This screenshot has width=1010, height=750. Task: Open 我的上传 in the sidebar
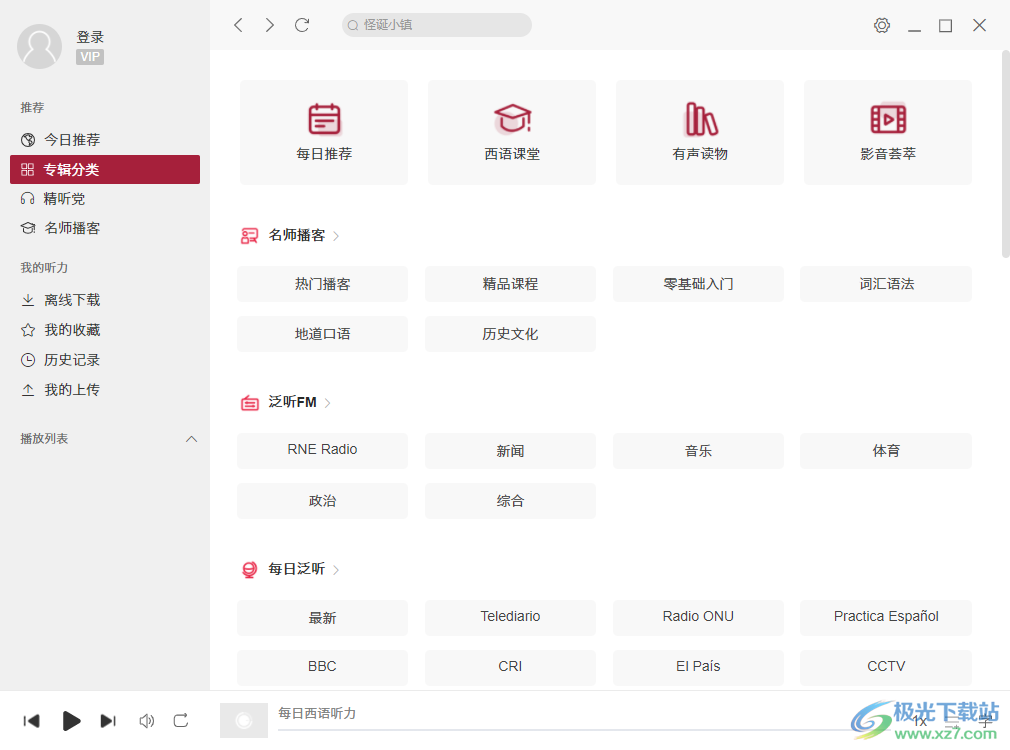coord(105,390)
